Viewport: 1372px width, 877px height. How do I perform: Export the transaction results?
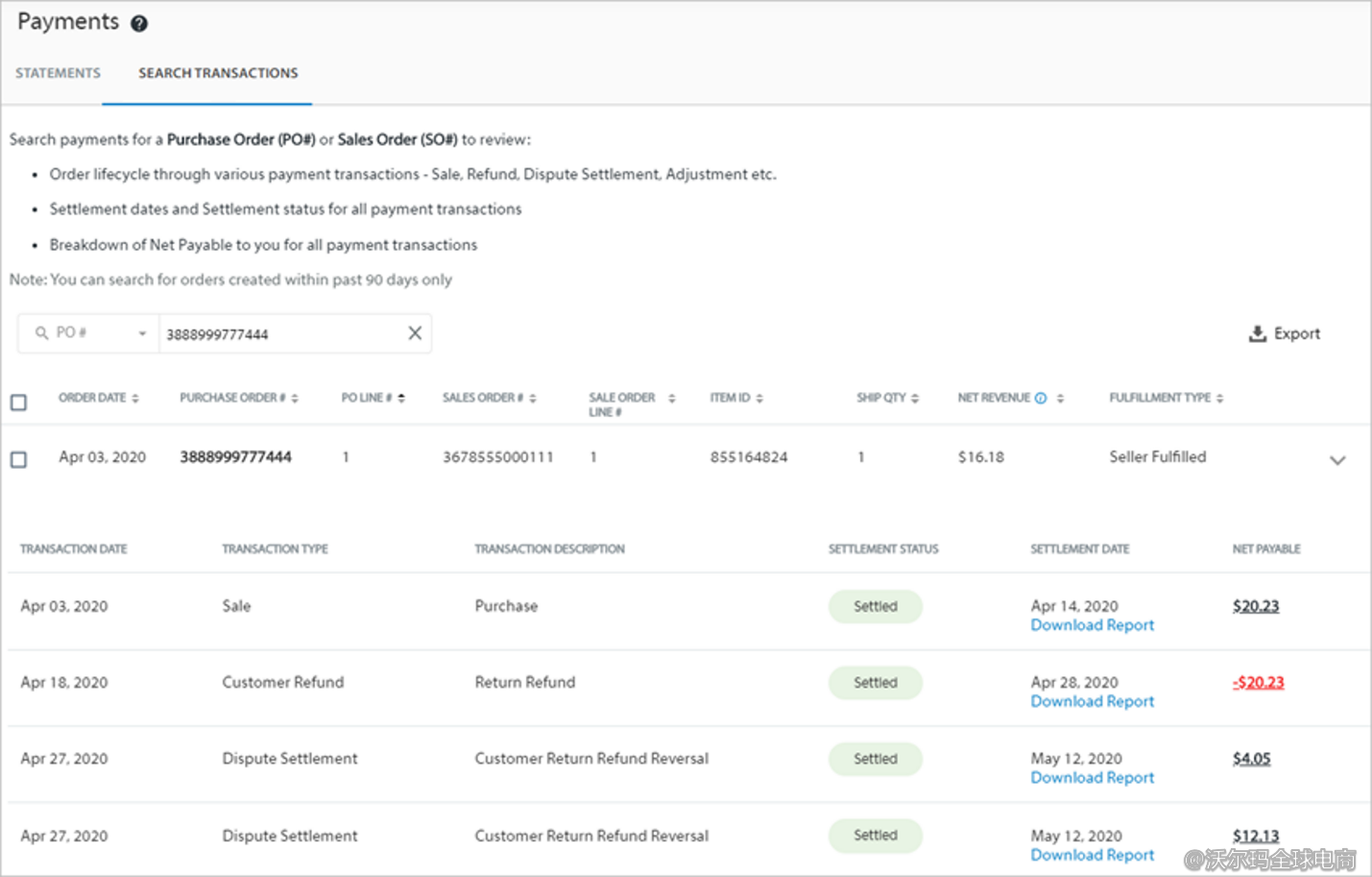[1284, 333]
